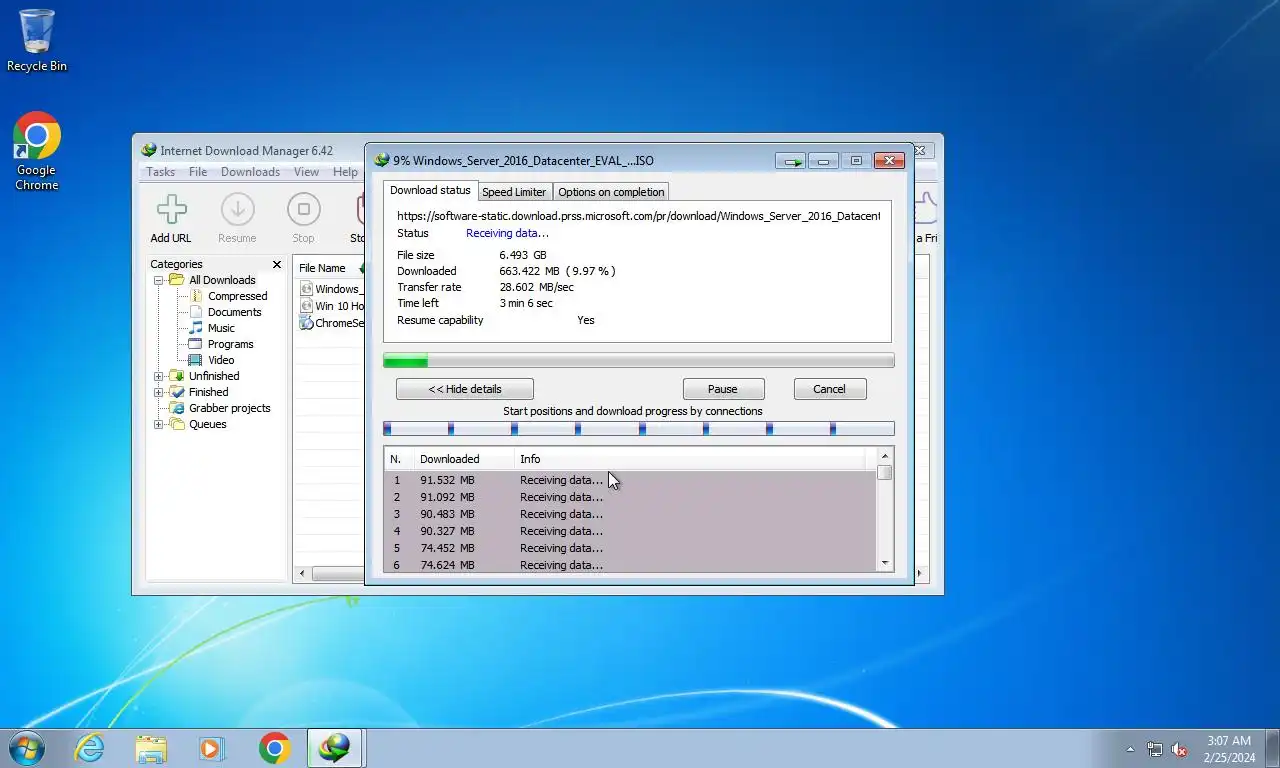This screenshot has width=1280, height=768.
Task: Click the download URL text in dialog
Action: 638,215
